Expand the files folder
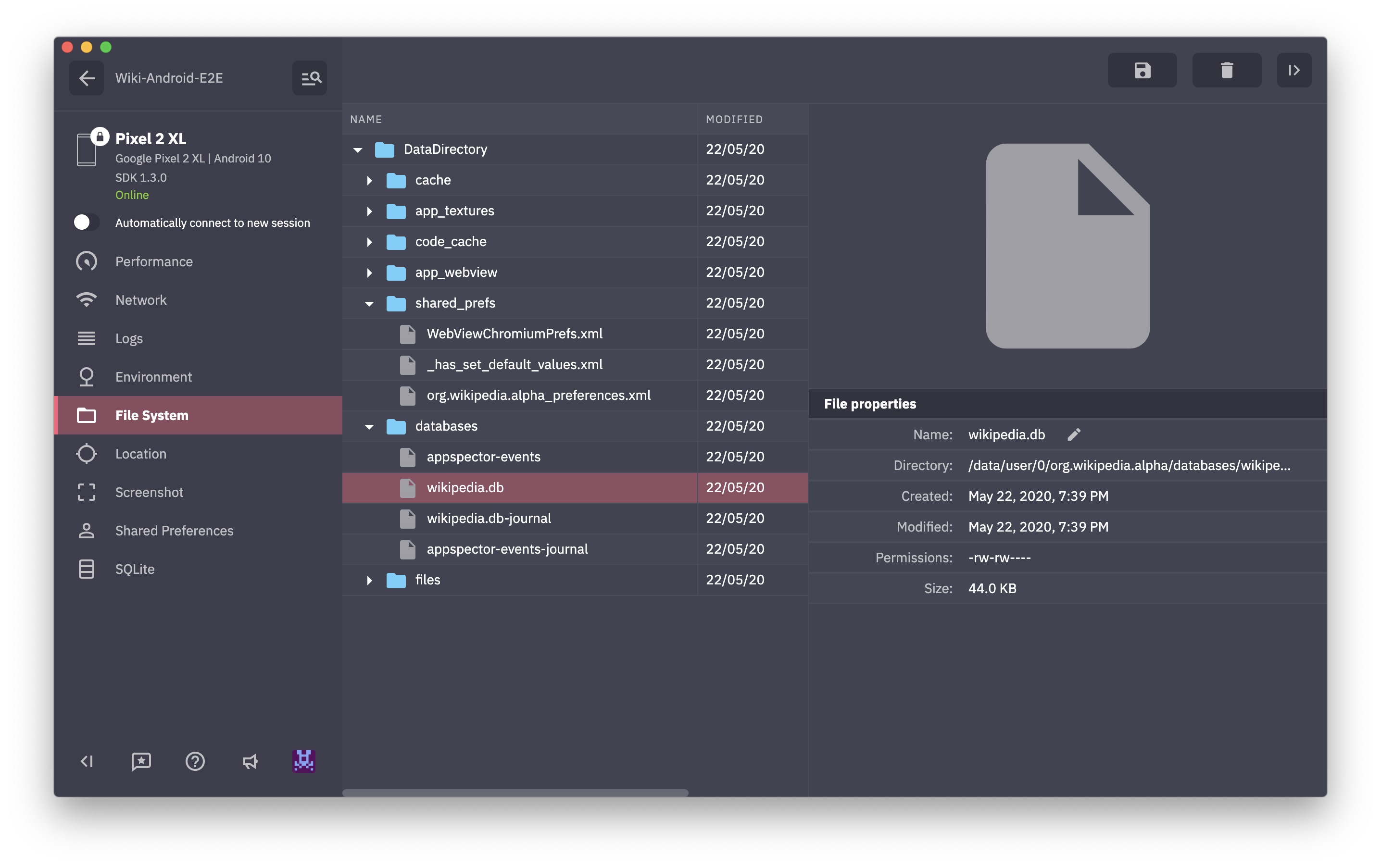This screenshot has width=1381, height=868. tap(369, 580)
